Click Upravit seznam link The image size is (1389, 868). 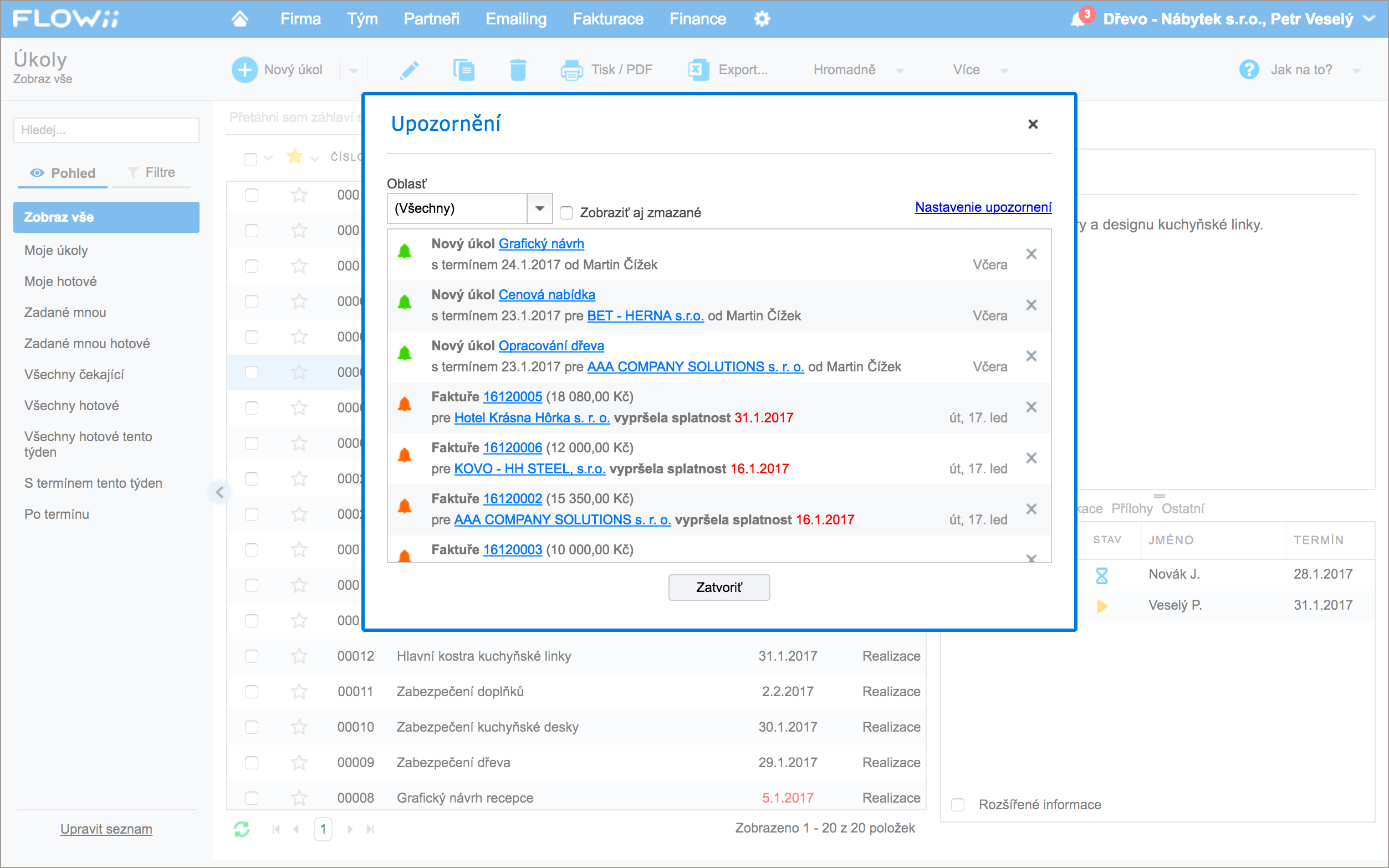coord(106,829)
